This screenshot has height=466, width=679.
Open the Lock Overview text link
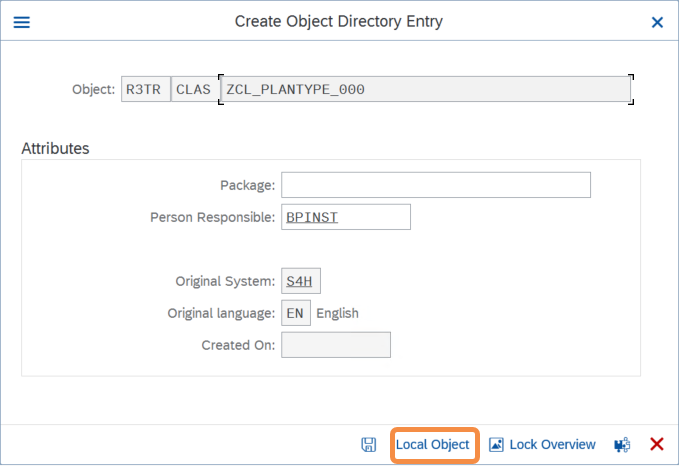pyautogui.click(x=552, y=444)
